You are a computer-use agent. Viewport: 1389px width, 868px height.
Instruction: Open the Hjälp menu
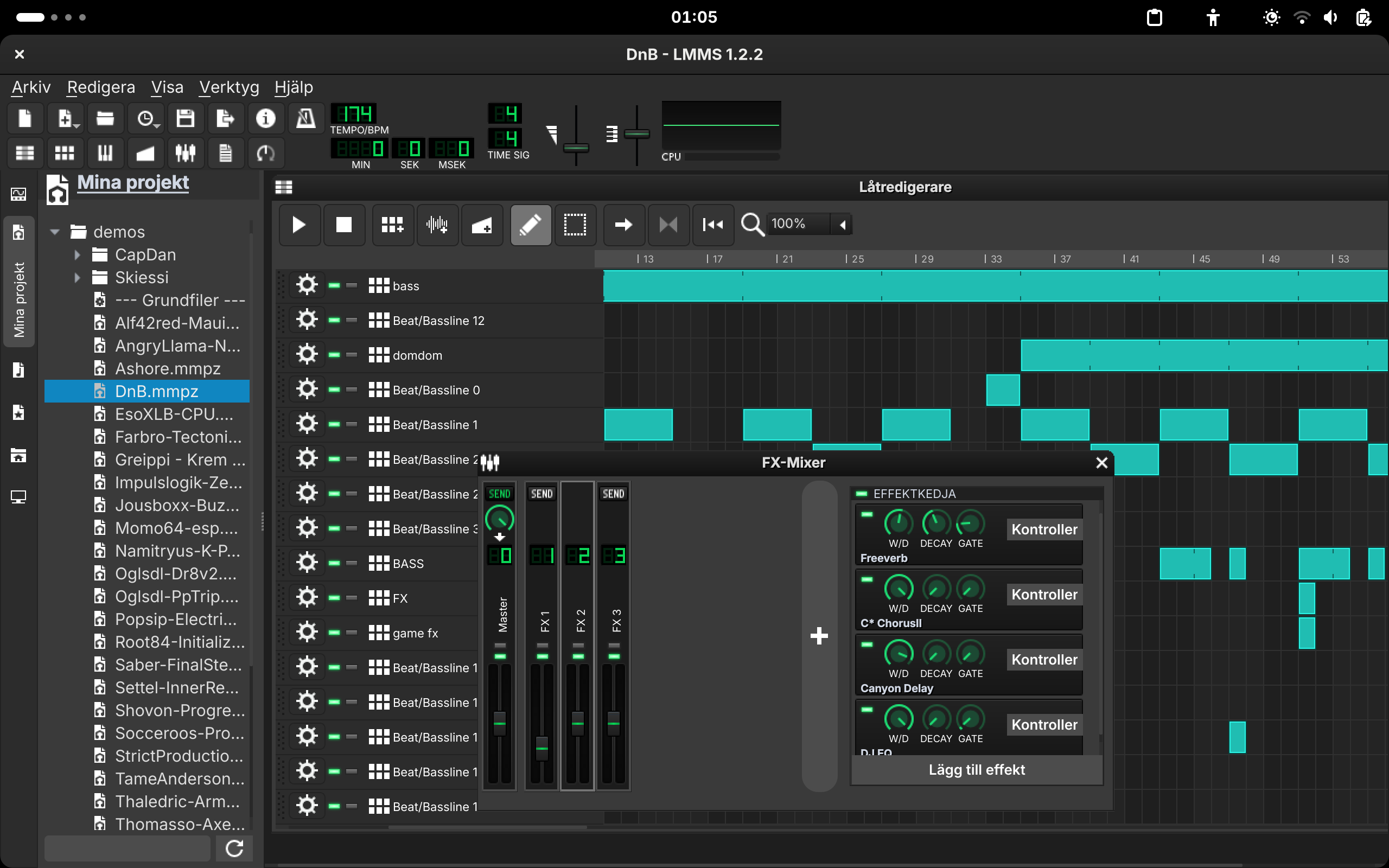[x=294, y=87]
